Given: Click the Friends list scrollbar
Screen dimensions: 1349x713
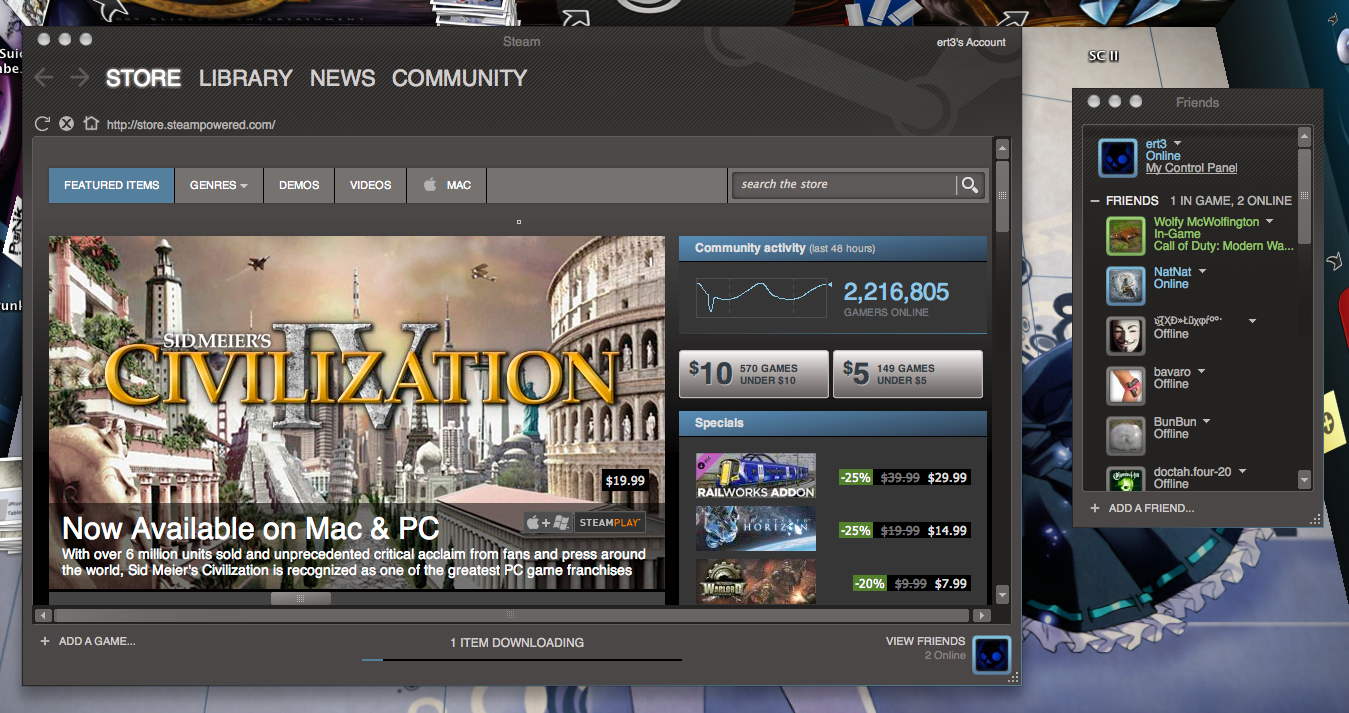Looking at the screenshot, I should (1304, 196).
